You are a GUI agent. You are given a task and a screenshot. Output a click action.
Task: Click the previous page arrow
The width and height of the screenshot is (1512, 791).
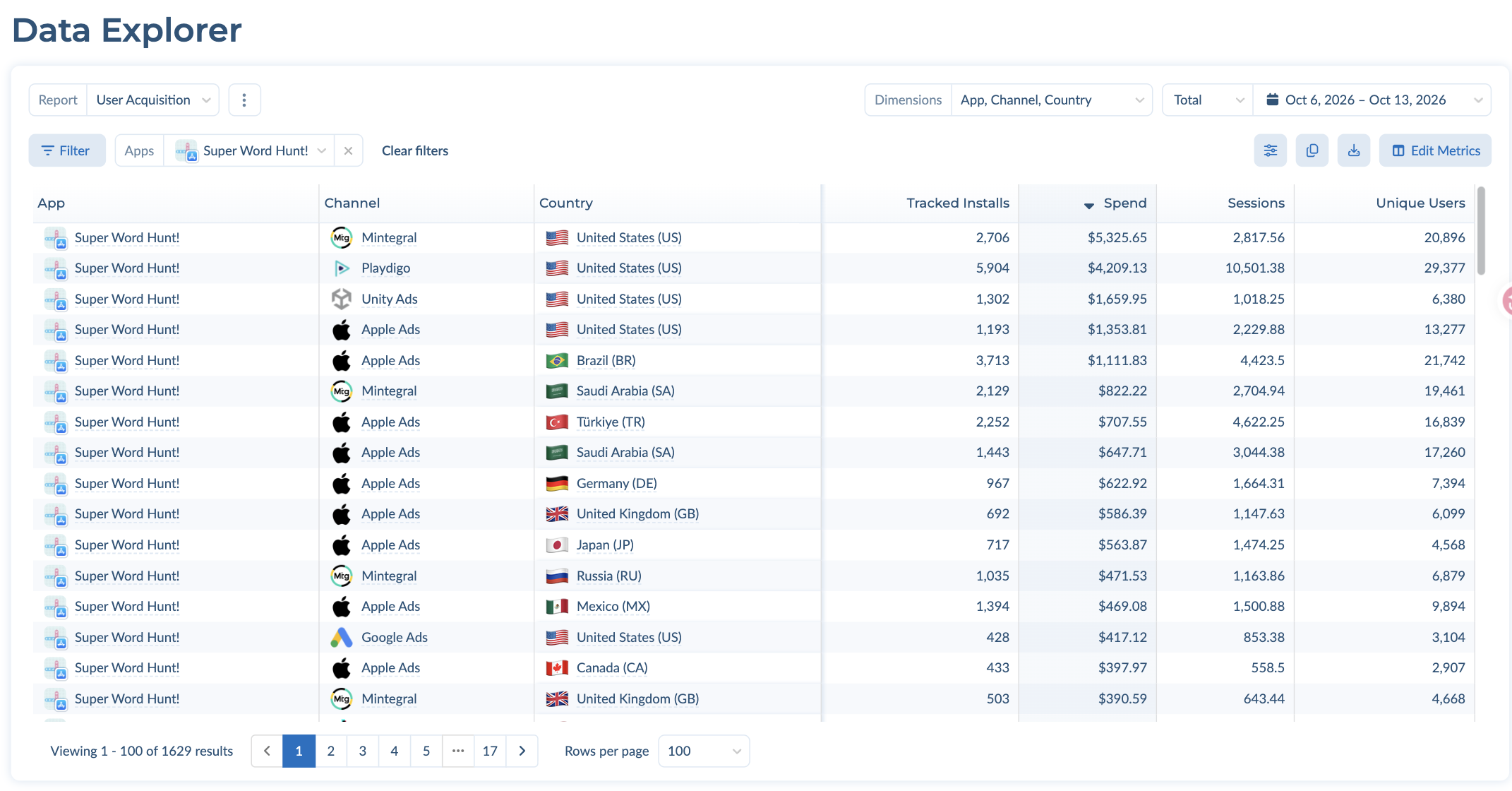click(267, 751)
